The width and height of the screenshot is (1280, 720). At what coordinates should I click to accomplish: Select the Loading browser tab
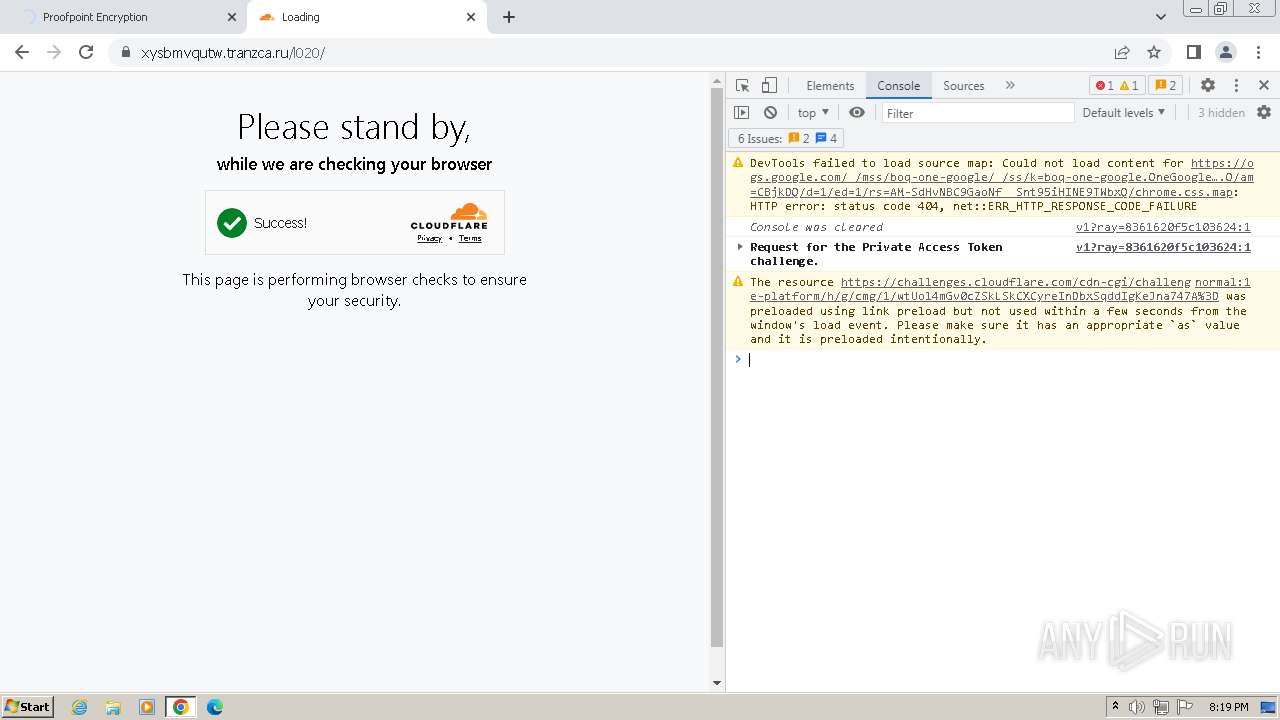click(367, 17)
